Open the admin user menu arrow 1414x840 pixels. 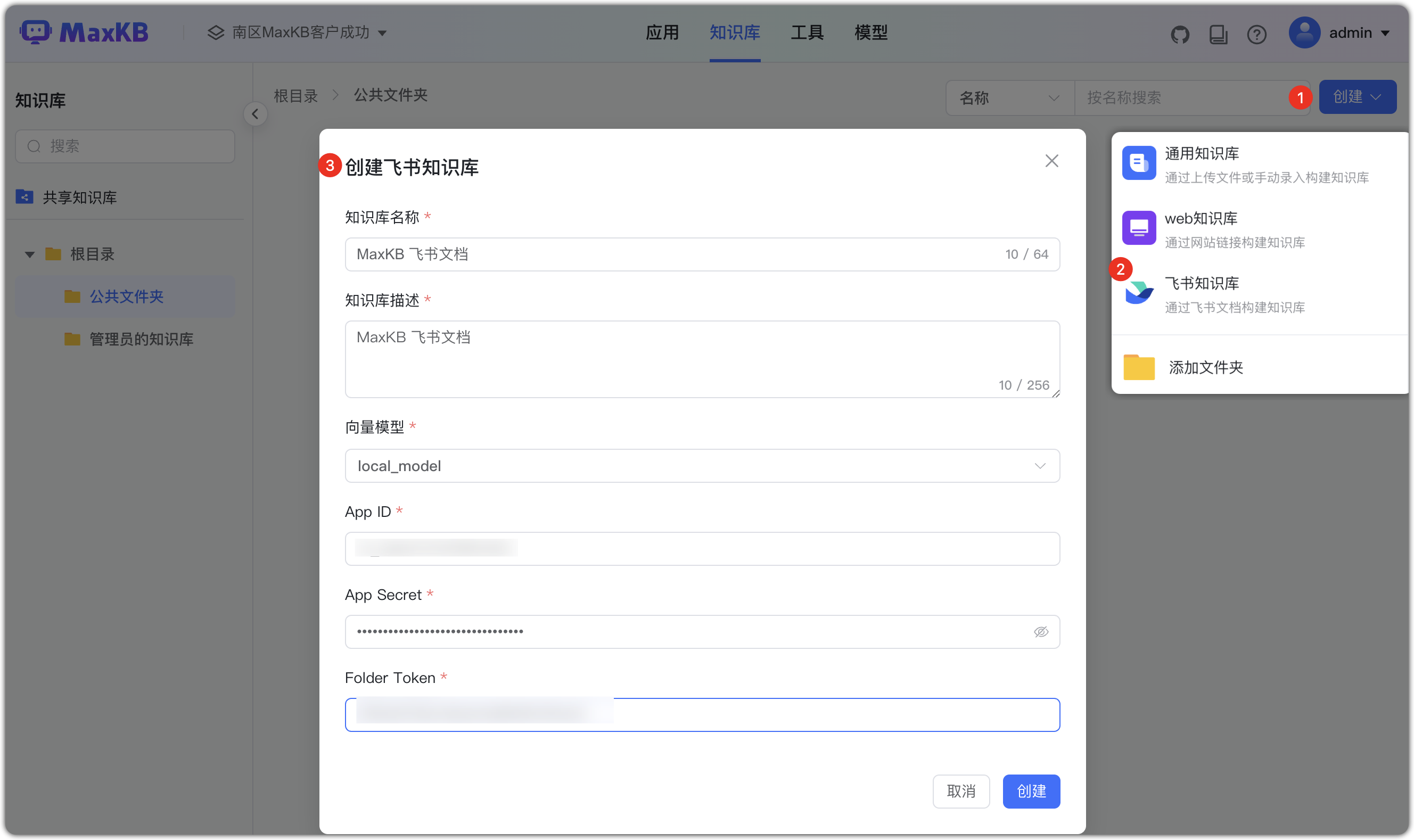coord(1385,33)
